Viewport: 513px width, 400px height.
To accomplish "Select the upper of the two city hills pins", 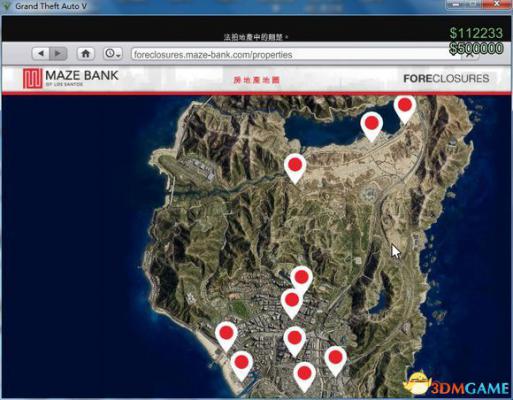I will (301, 280).
